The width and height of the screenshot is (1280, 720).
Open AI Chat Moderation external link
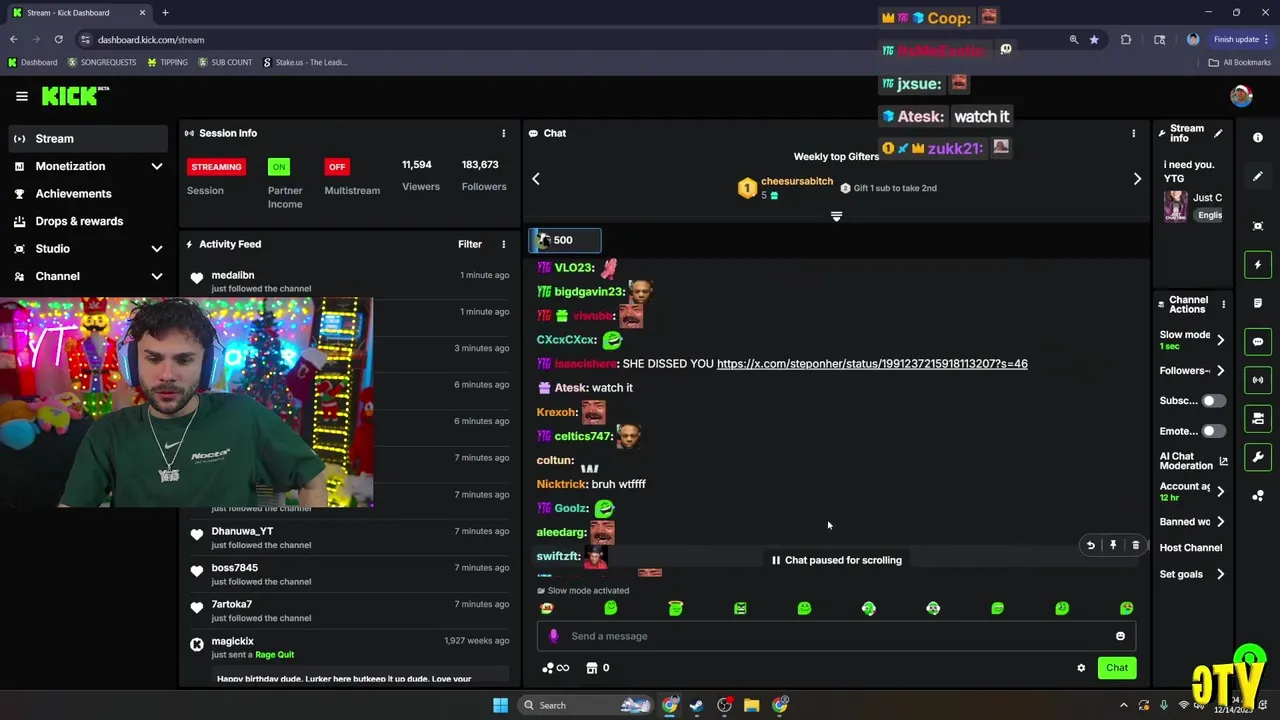coord(1223,461)
